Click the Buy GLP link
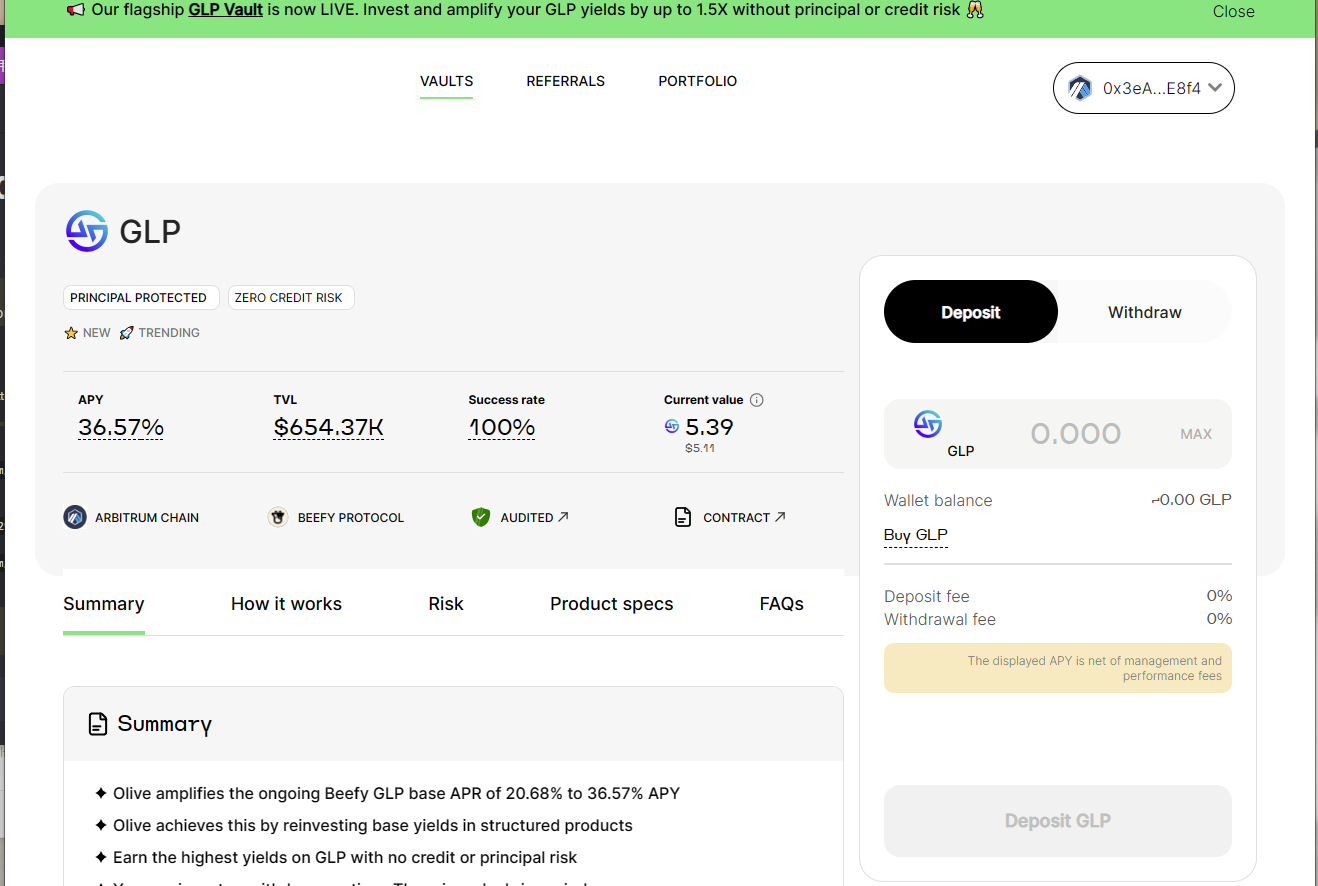The width and height of the screenshot is (1318, 886). tap(916, 535)
